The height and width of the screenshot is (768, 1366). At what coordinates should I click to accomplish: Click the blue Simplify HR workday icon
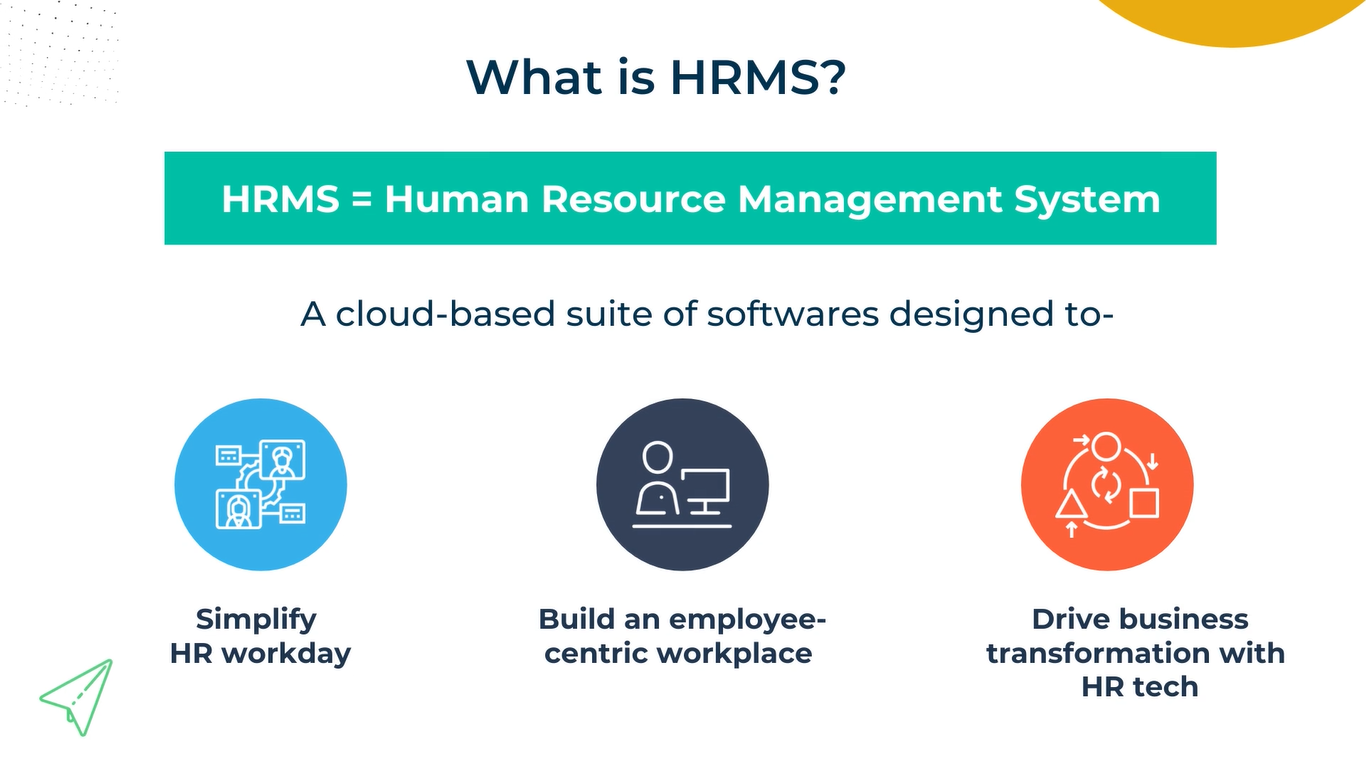(260, 485)
